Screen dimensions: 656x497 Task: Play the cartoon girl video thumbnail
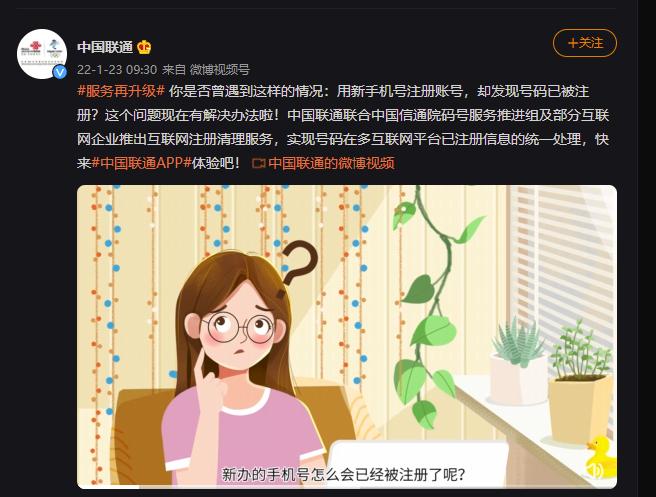pos(347,336)
